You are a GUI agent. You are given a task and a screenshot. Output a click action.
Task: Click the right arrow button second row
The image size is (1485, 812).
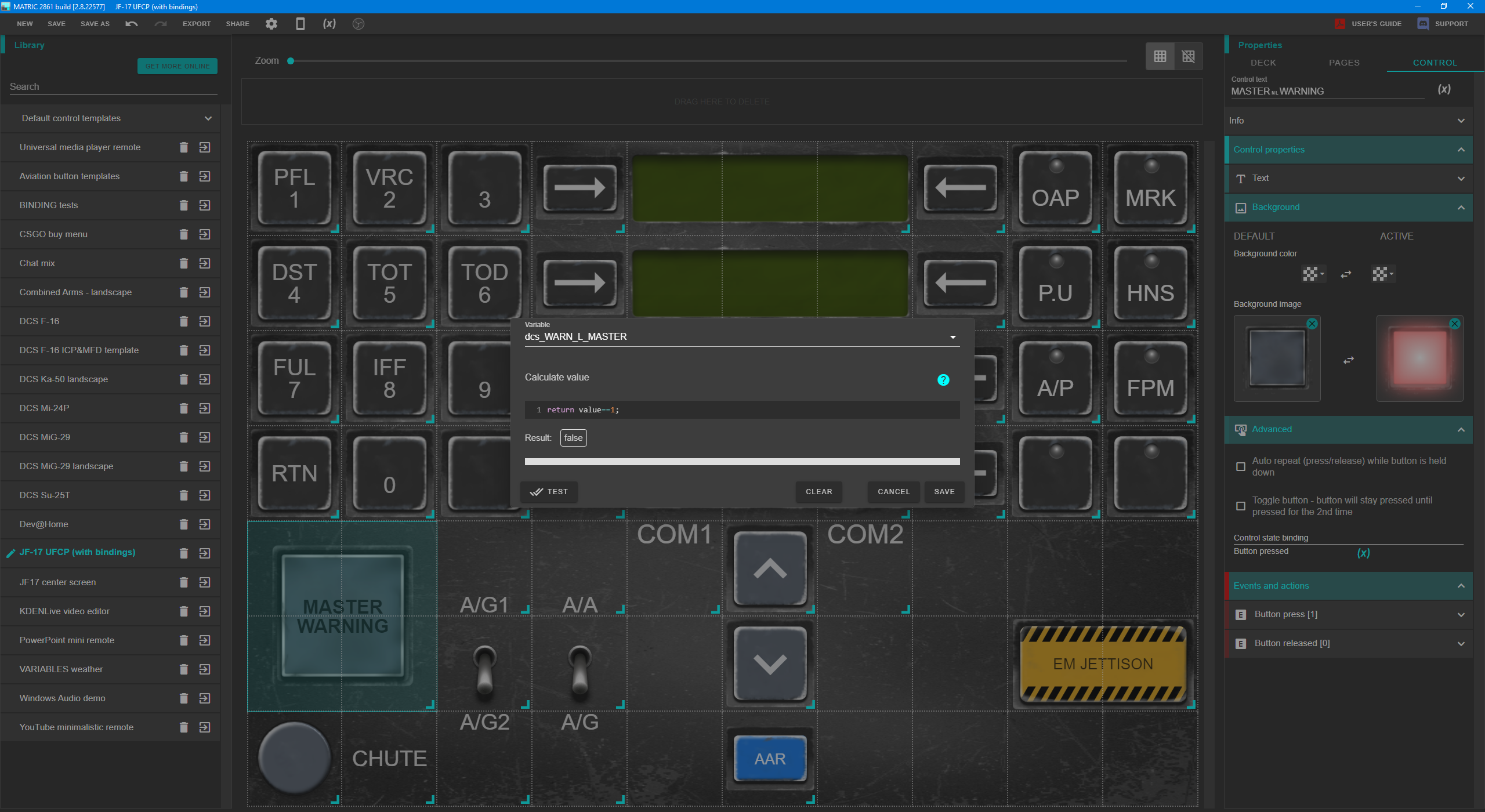[x=579, y=283]
